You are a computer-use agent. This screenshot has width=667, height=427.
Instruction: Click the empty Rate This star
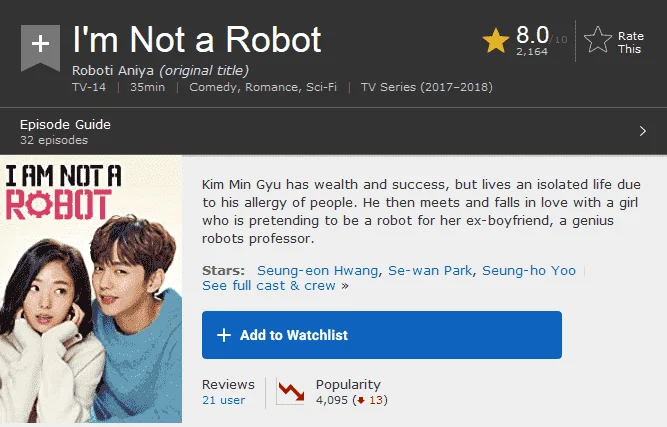tap(598, 40)
